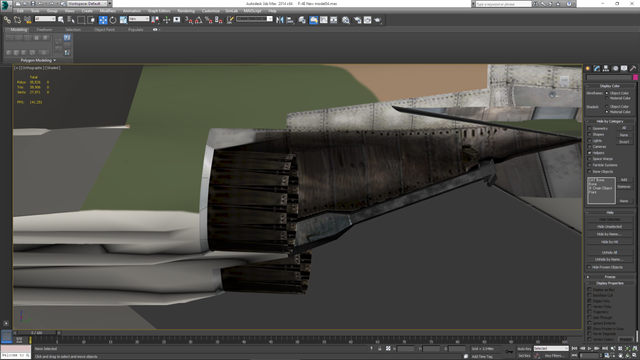Open the MAXScript menu
Viewport: 640px width, 360px height.
[252, 11]
